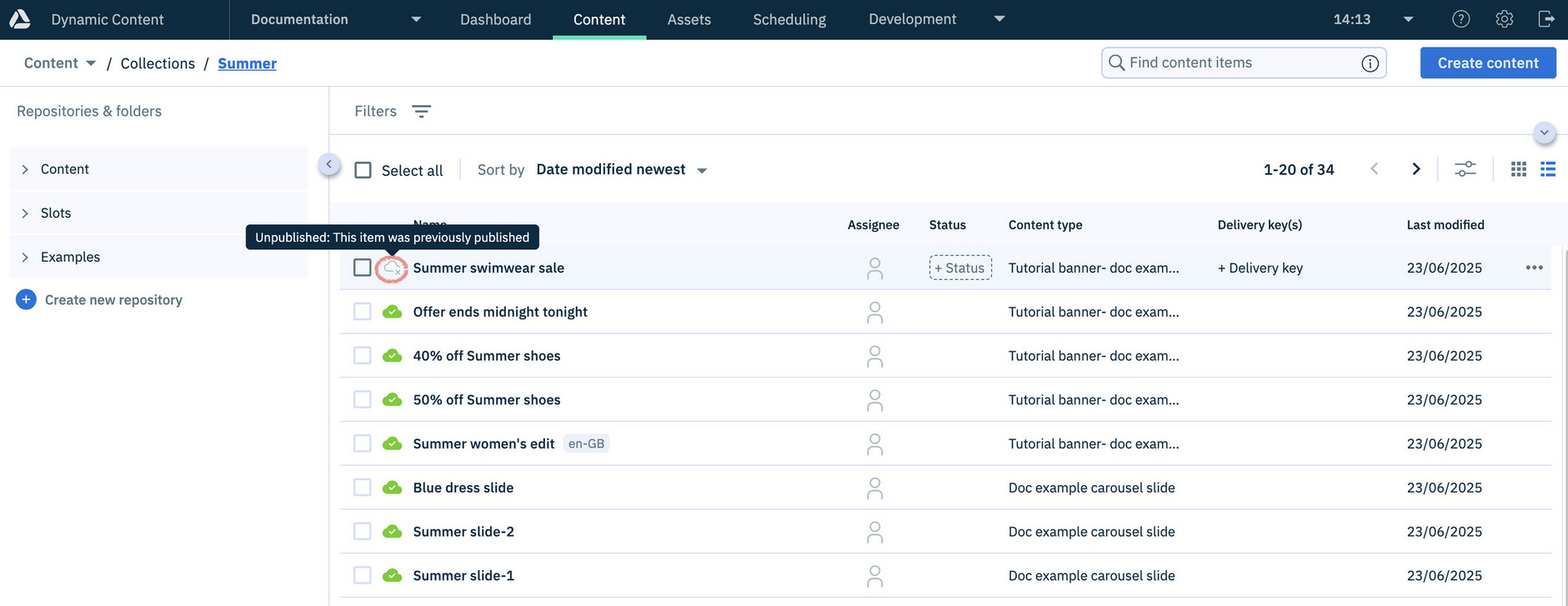Click the Amplience logo icon

coord(19,18)
